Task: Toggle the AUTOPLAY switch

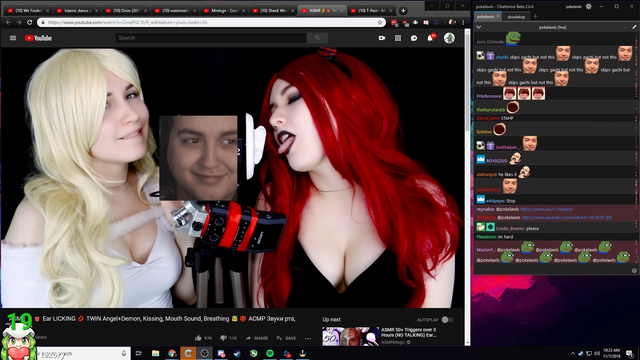Action: click(447, 320)
